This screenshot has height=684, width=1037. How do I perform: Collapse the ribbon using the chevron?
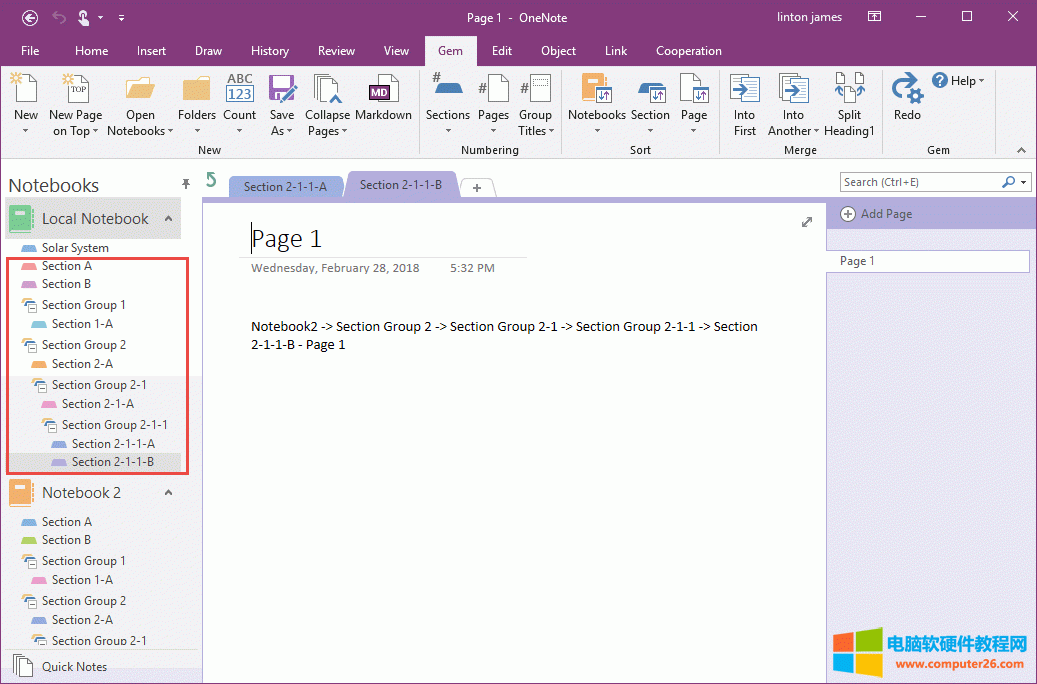point(1021,150)
